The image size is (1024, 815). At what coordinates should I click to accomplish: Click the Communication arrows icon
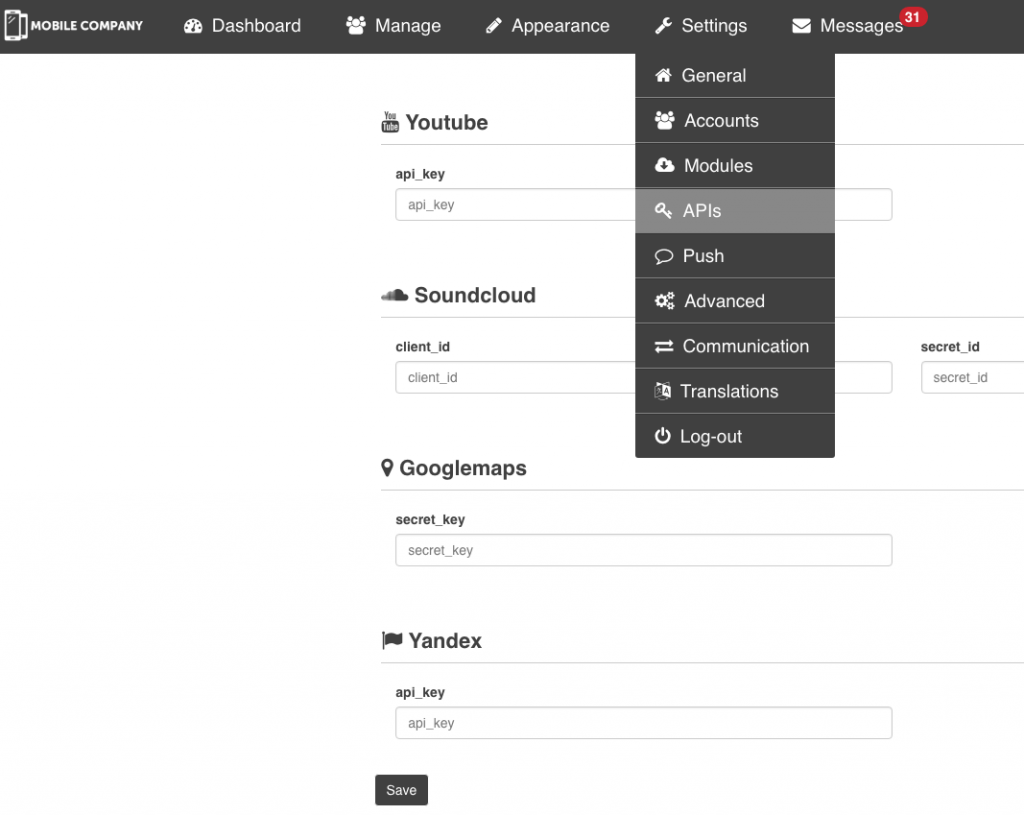click(663, 346)
